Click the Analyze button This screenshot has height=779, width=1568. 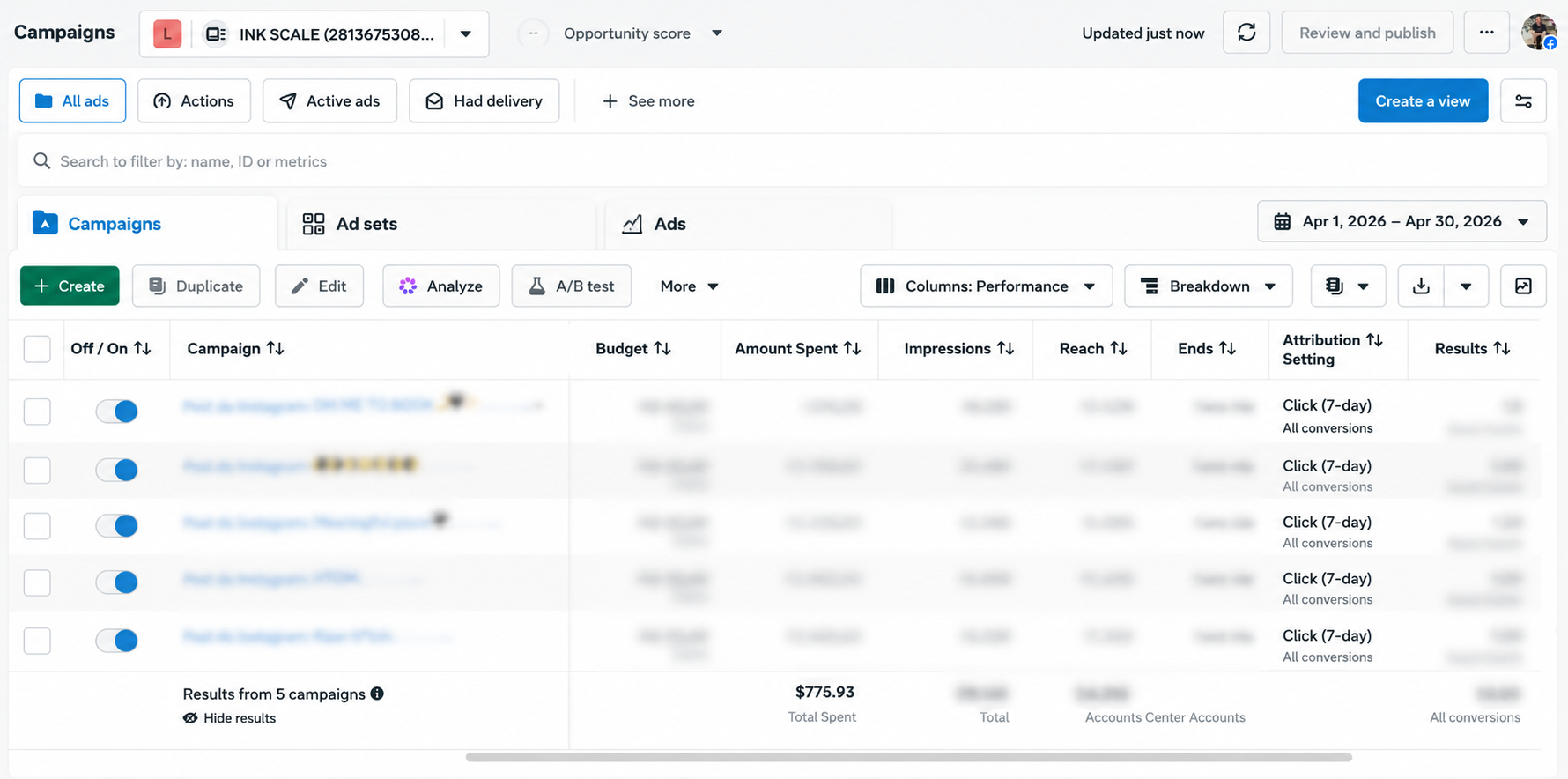click(440, 286)
